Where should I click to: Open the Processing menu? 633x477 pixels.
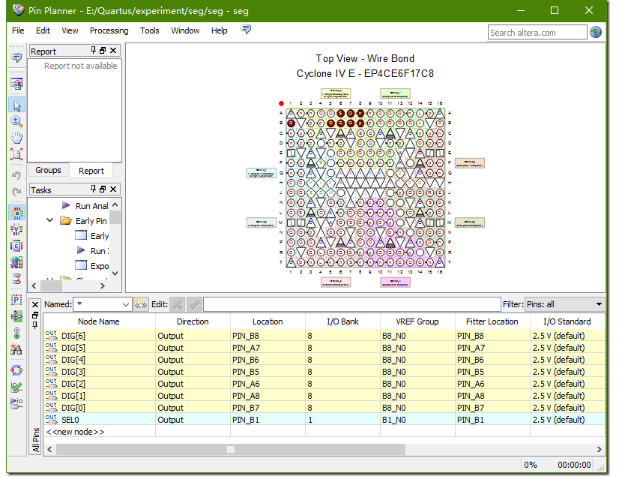[x=109, y=31]
